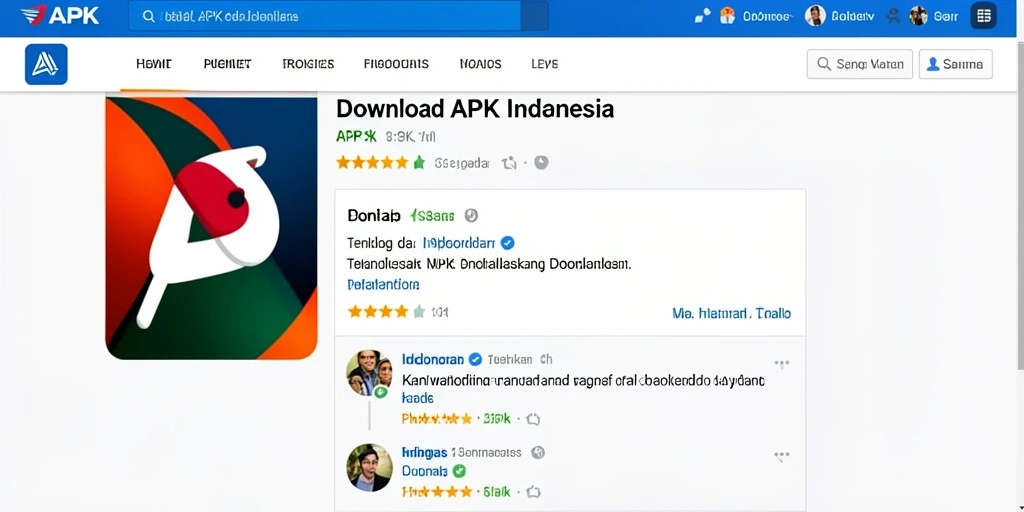Image resolution: width=1024 pixels, height=512 pixels.
Task: Click the 'Gsargadar' text next to the stars
Action: 462,163
